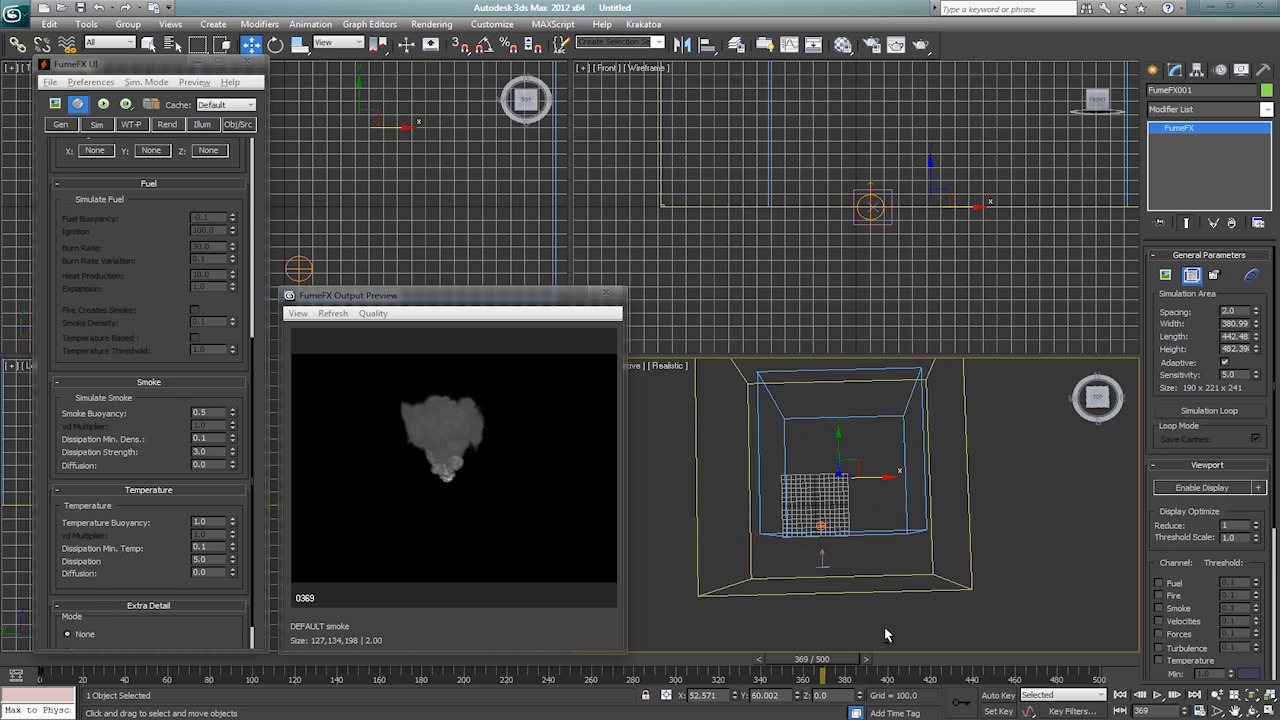Toggle the 3D Snaps tool
This screenshot has height=720, width=1280.
[x=460, y=44]
